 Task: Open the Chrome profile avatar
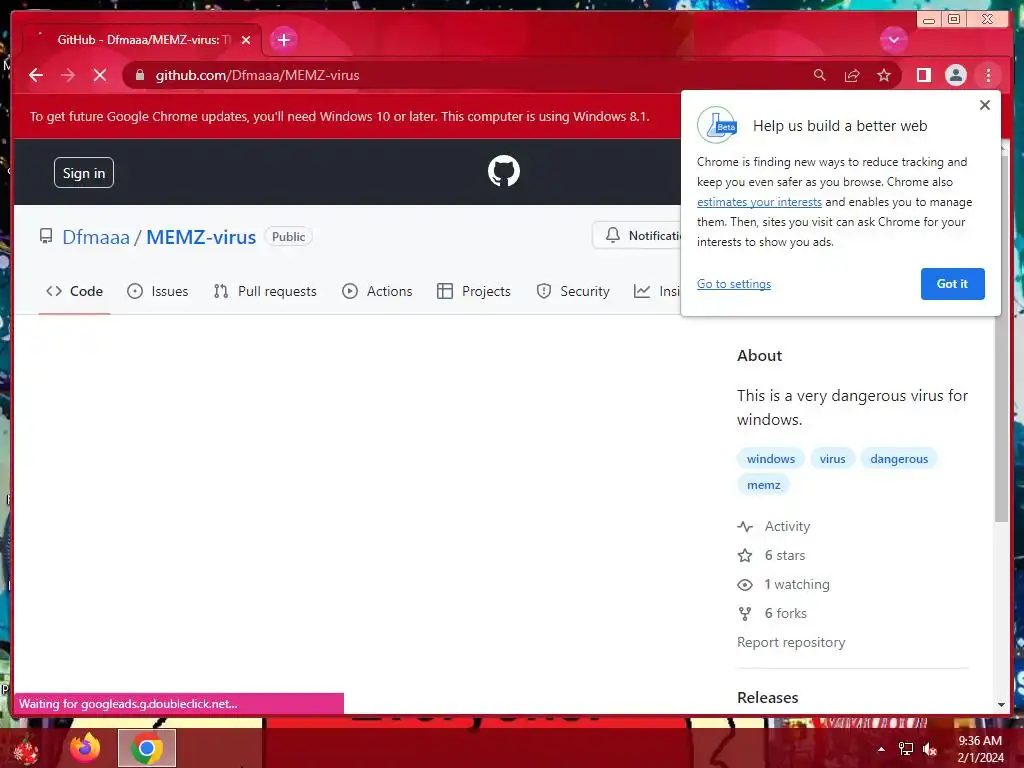click(x=955, y=75)
